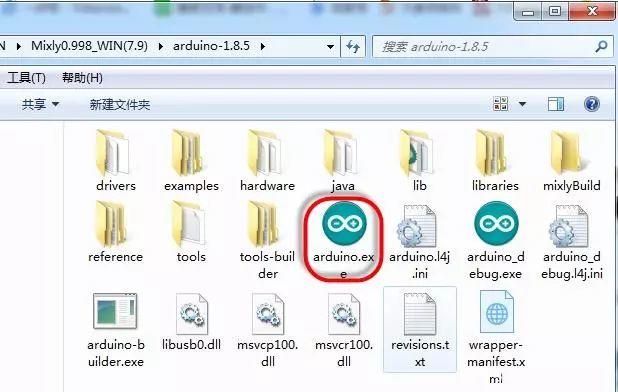
Task: Expand the arrow after arduino-1.8.5 breadcrumb
Action: click(x=263, y=46)
